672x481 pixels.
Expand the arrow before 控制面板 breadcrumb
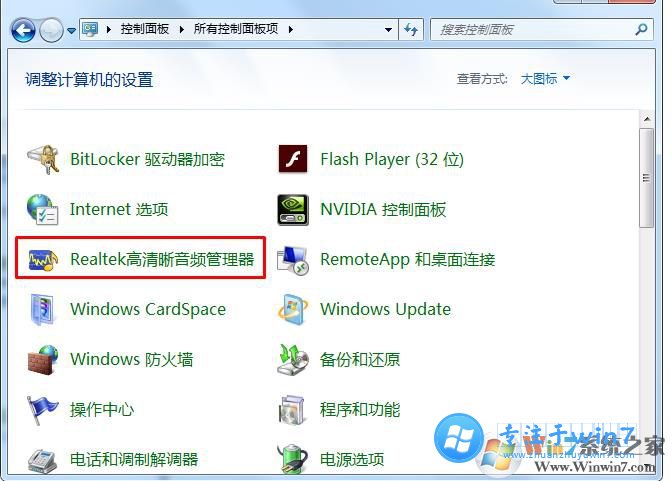click(x=109, y=30)
